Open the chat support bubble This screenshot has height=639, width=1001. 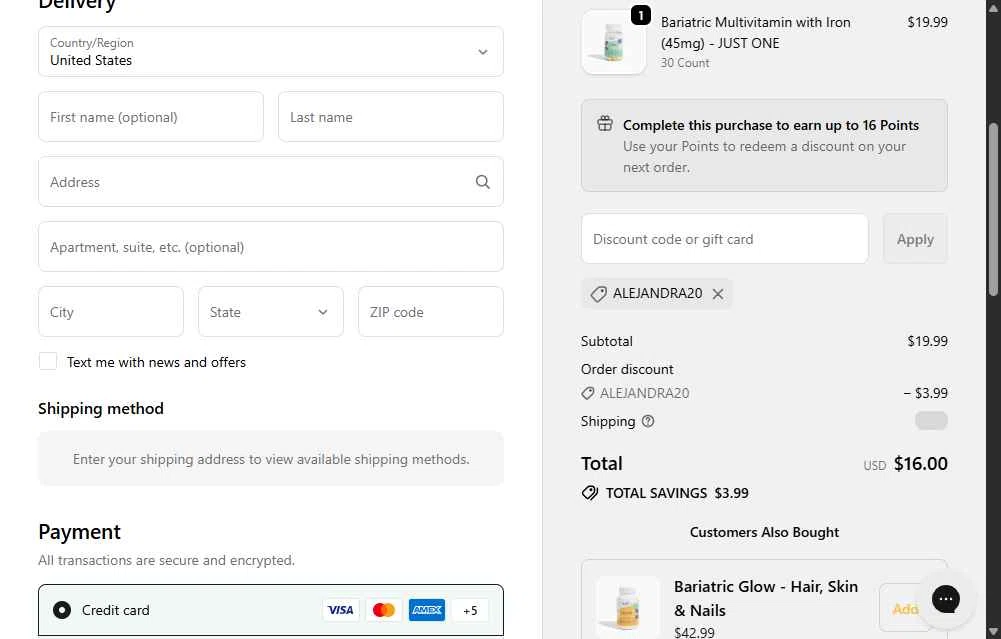pos(945,599)
